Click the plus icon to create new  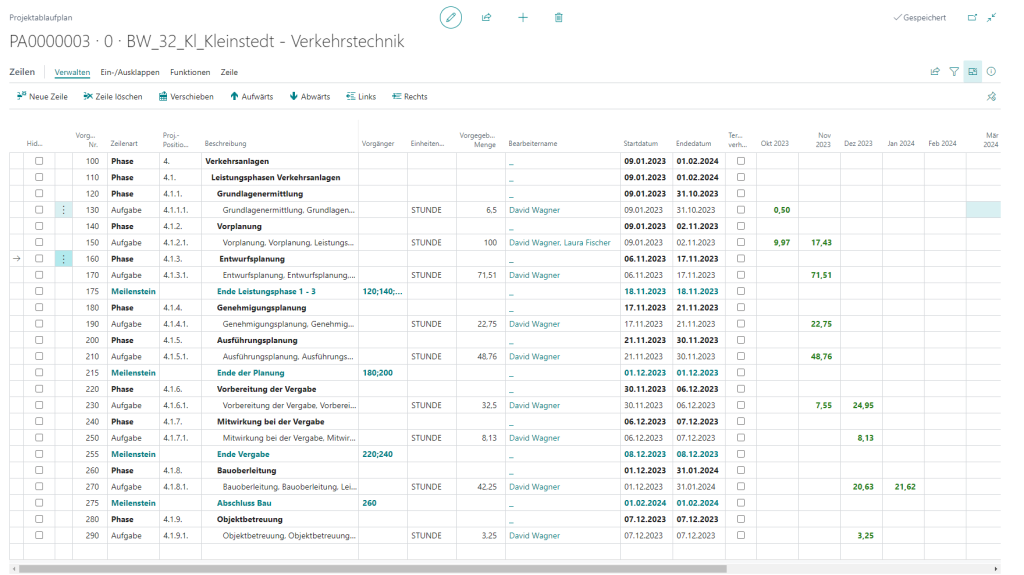[522, 18]
